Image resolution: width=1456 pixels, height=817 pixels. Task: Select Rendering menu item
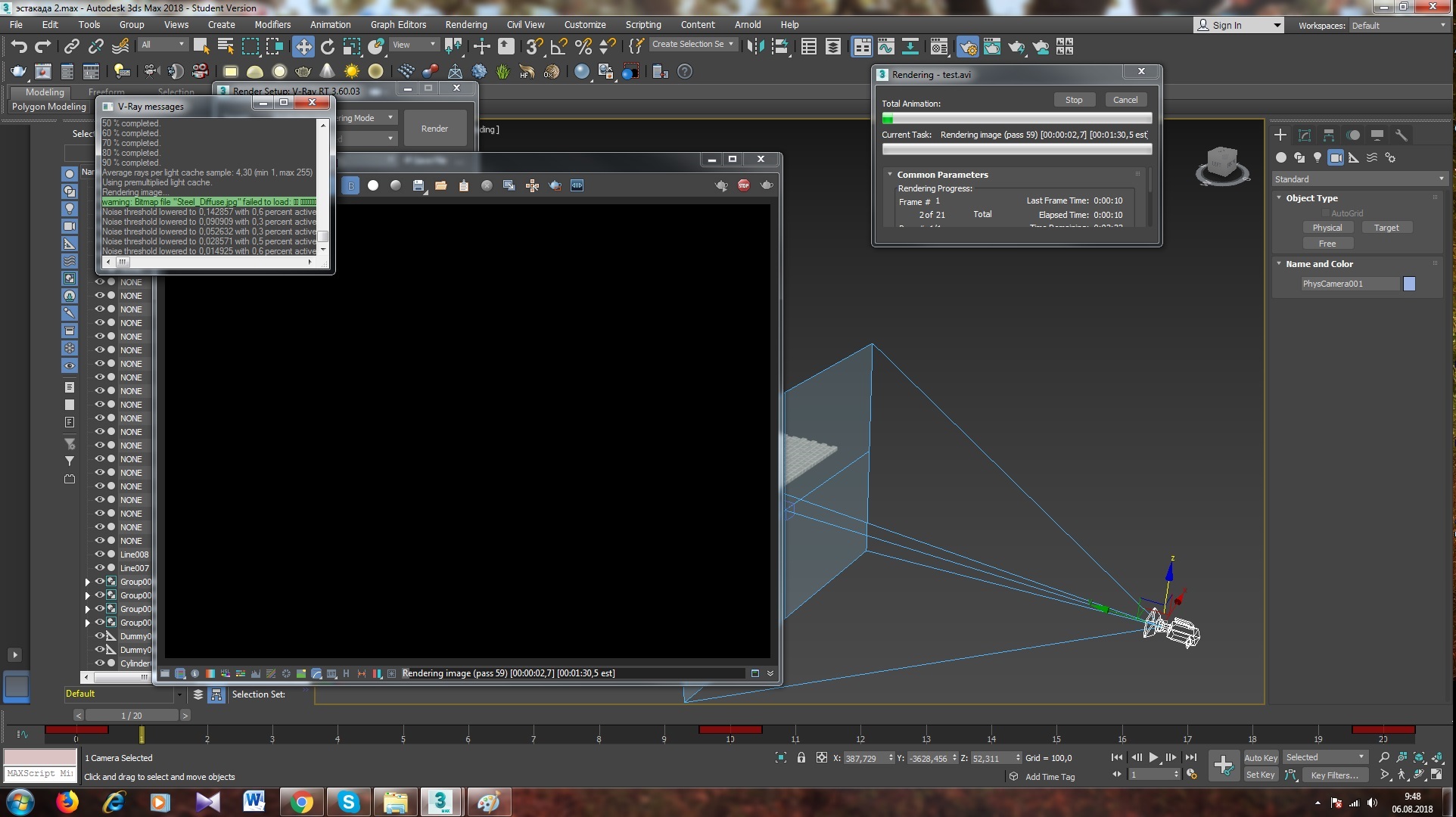tap(467, 24)
